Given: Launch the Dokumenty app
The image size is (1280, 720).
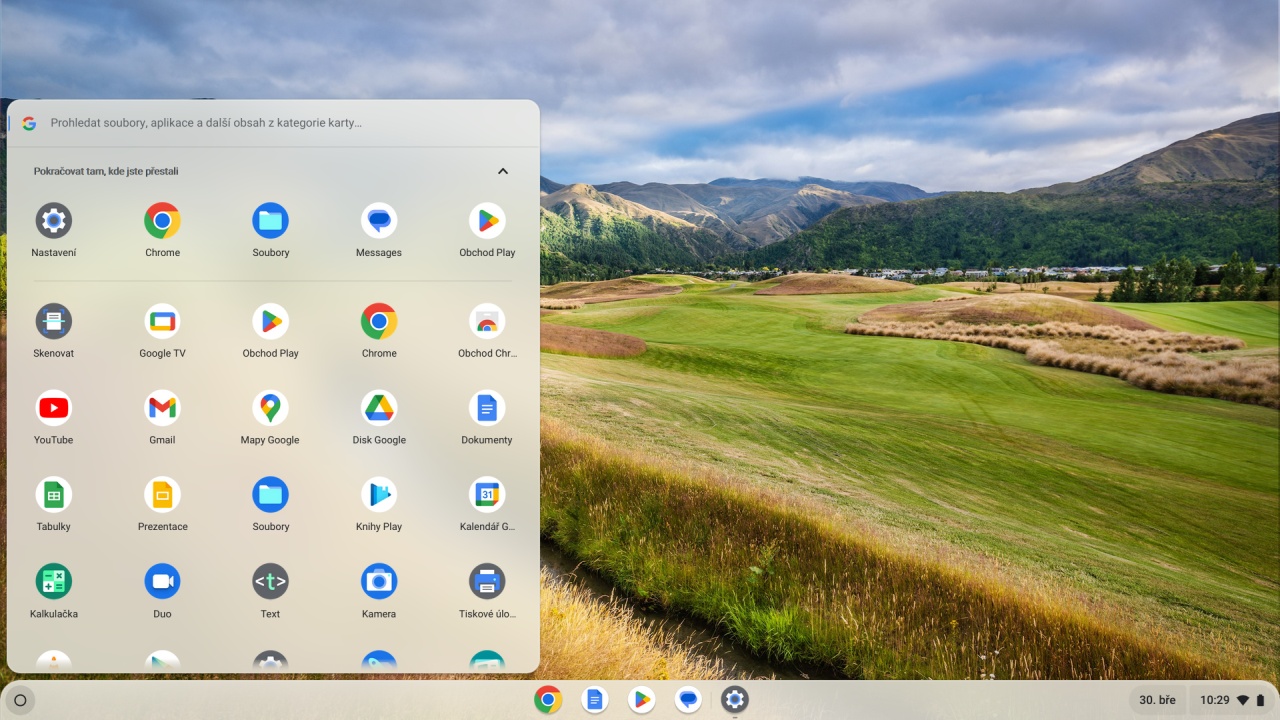Looking at the screenshot, I should click(487, 418).
